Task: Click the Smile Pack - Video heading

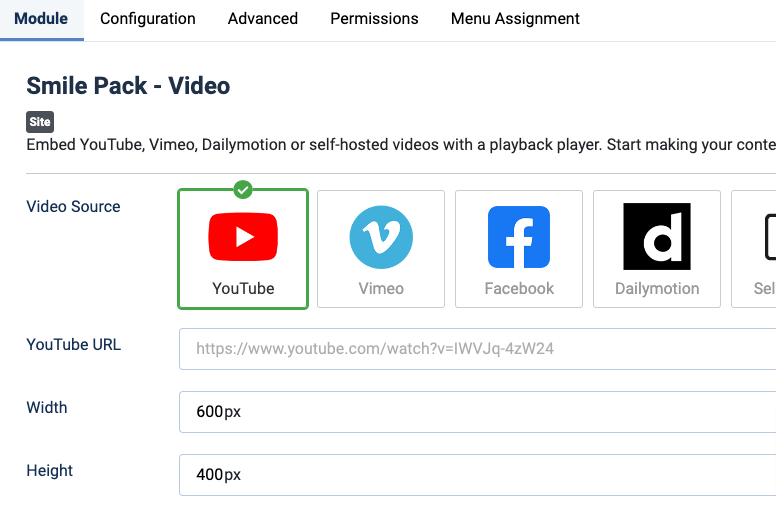Action: (x=128, y=86)
